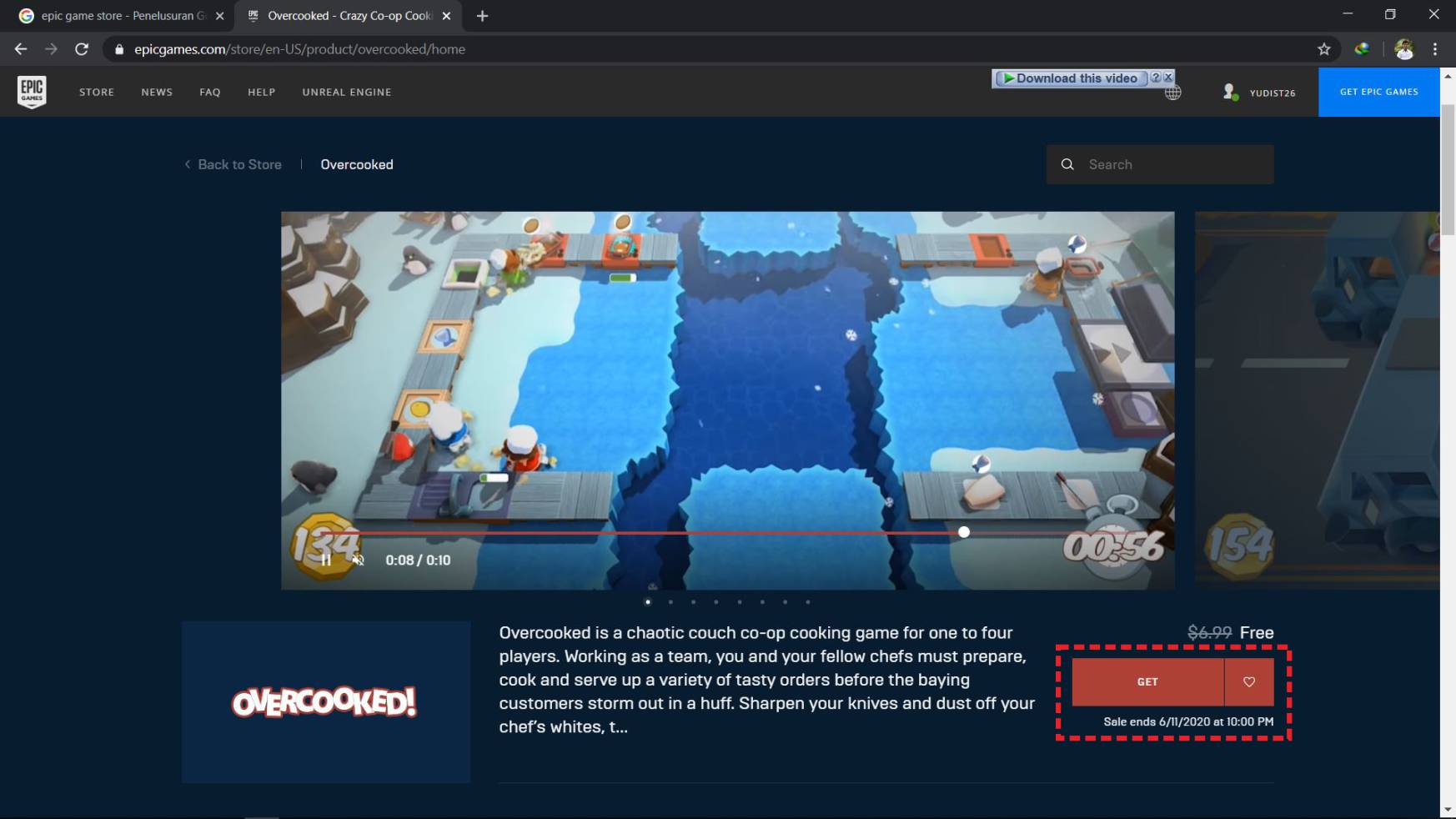Click the GET EPIC GAMES button

click(x=1378, y=92)
